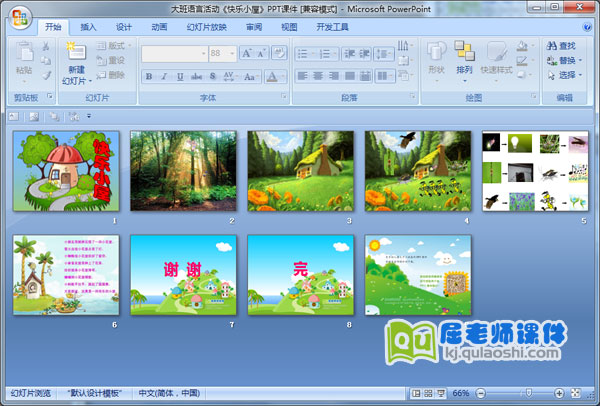Click the Layout button
The width and height of the screenshot is (600, 406).
(x=114, y=46)
